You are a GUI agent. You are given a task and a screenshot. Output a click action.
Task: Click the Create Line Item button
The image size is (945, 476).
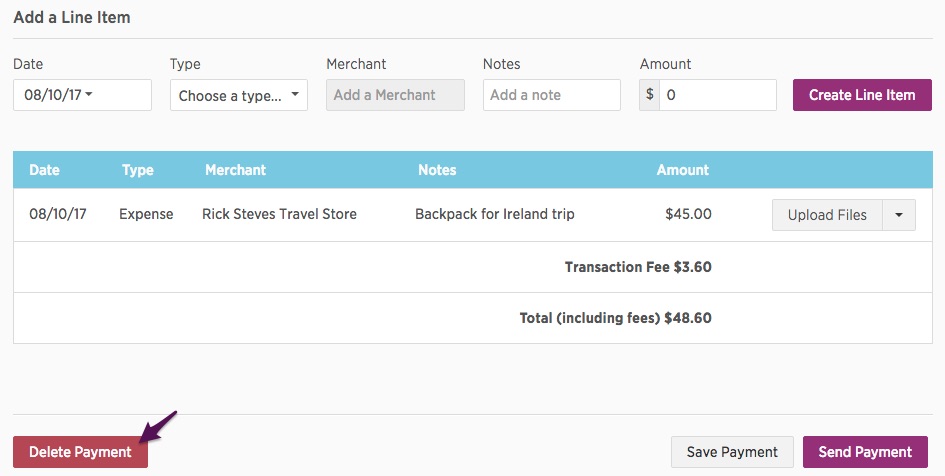click(x=862, y=95)
